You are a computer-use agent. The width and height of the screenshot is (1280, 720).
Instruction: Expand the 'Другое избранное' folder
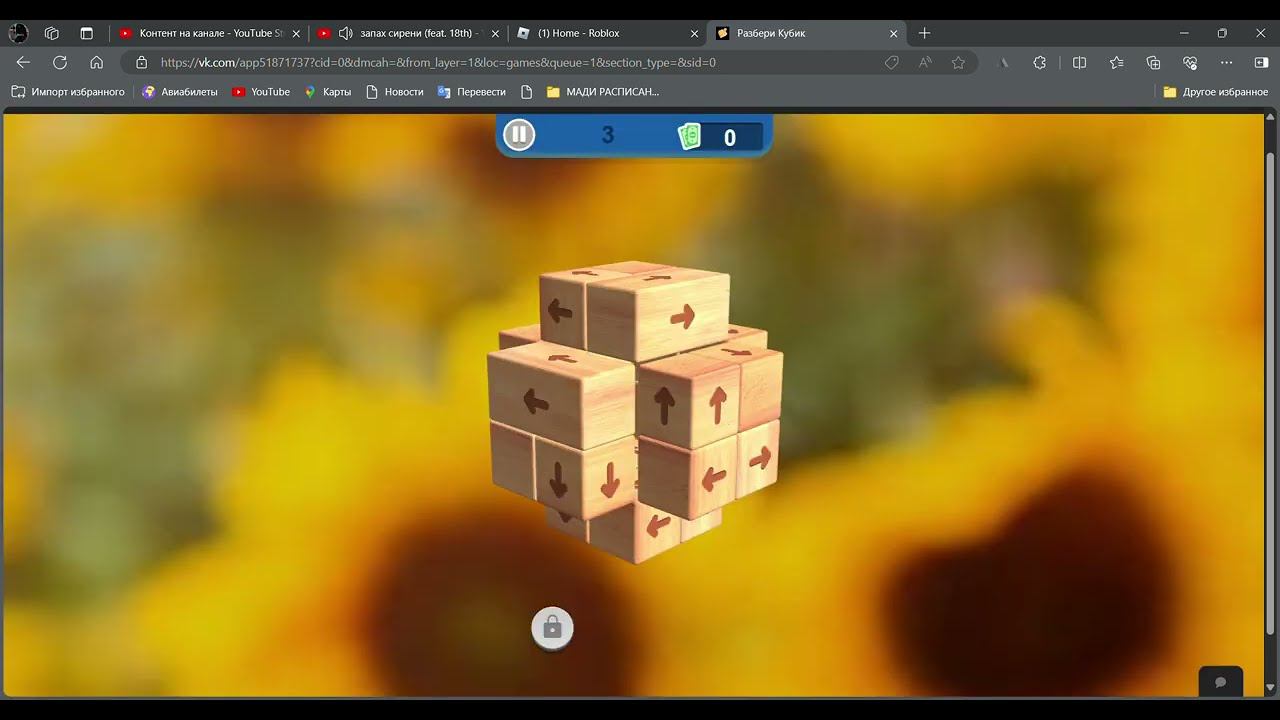click(1216, 92)
